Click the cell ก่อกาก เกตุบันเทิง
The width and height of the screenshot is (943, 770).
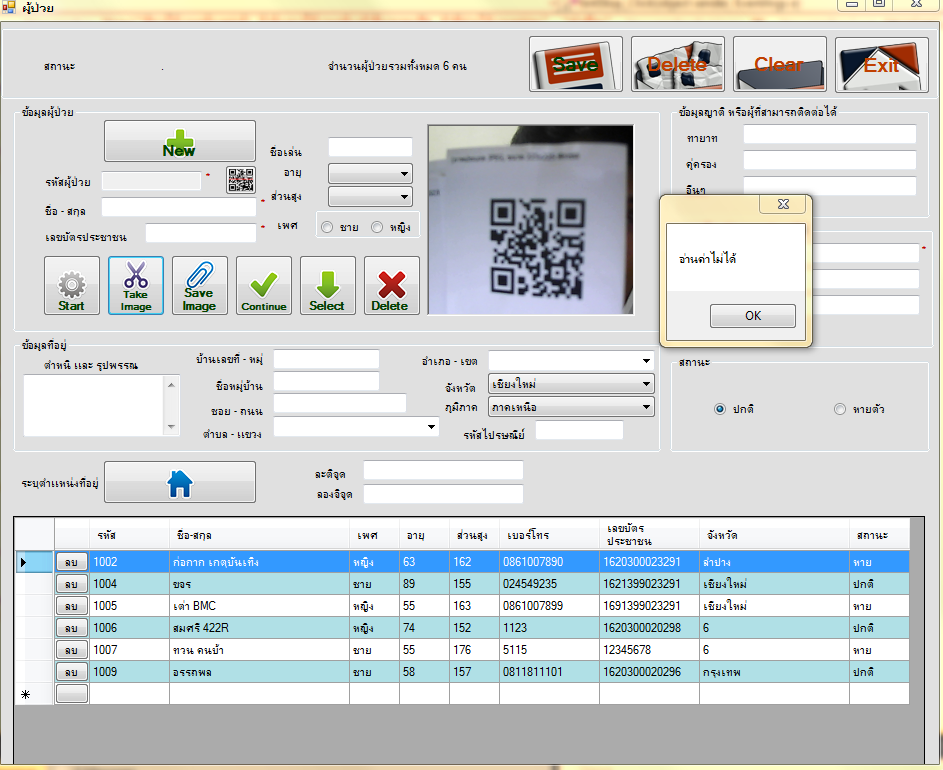pos(259,562)
